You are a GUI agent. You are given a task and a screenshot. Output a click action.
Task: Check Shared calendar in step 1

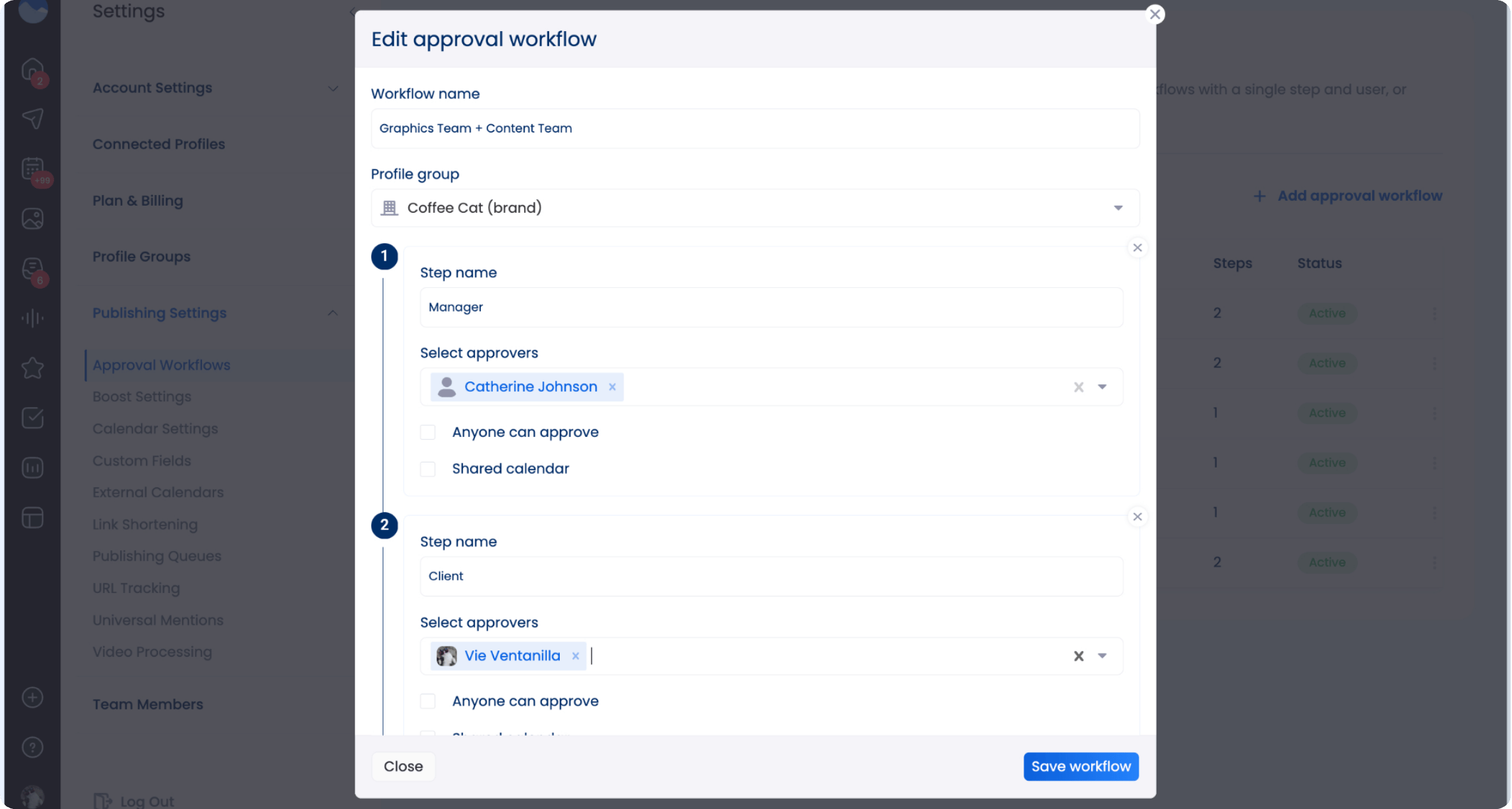pyautogui.click(x=428, y=469)
